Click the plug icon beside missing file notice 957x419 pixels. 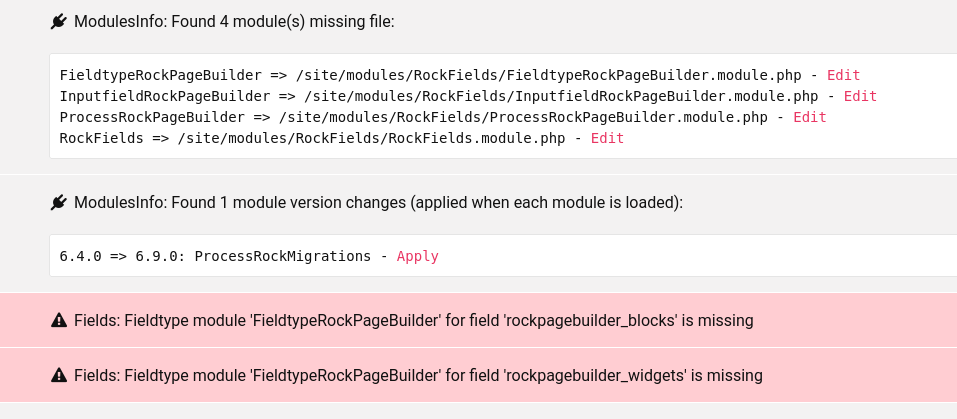(x=59, y=22)
